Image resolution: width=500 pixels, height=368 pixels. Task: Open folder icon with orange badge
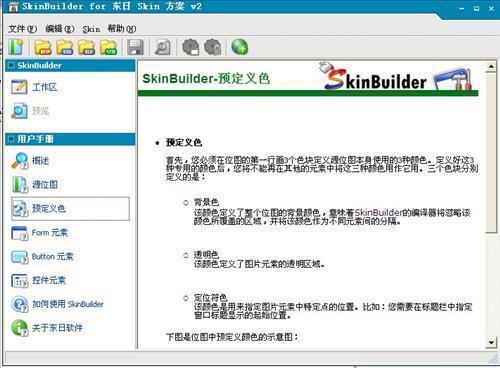(43, 47)
